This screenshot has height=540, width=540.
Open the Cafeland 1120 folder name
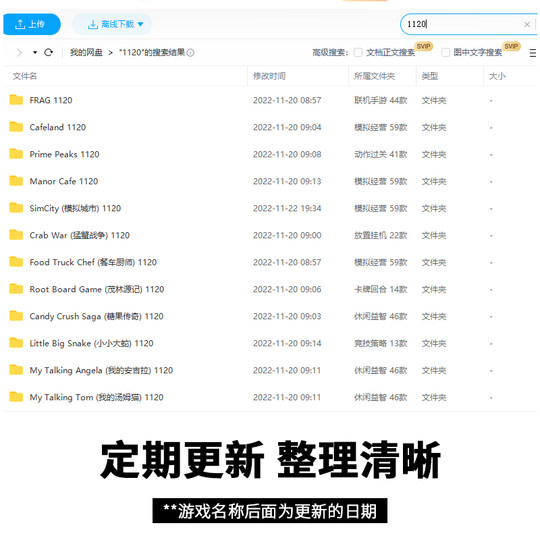58,127
